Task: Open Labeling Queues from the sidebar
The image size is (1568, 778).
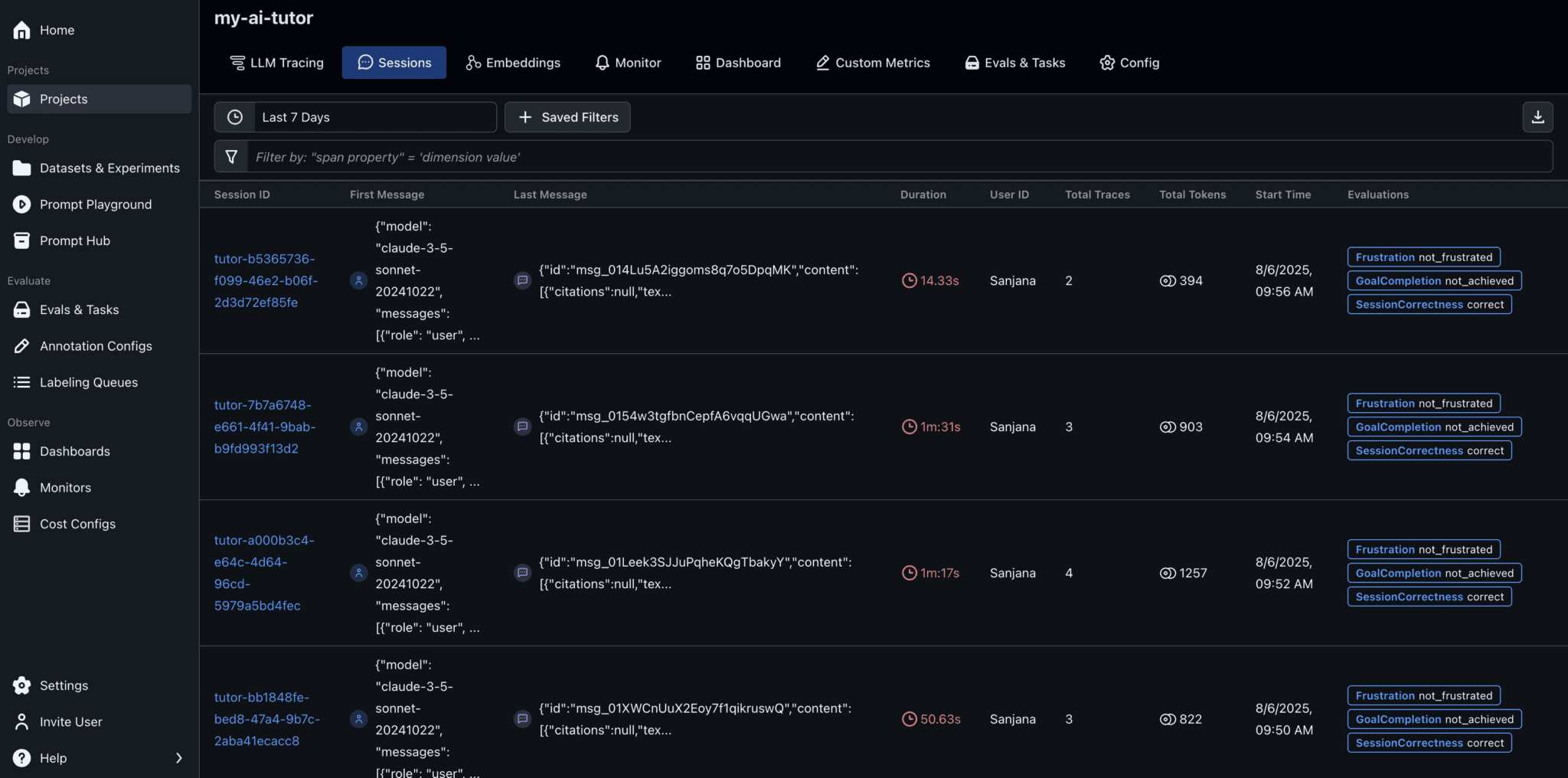Action: pyautogui.click(x=89, y=381)
